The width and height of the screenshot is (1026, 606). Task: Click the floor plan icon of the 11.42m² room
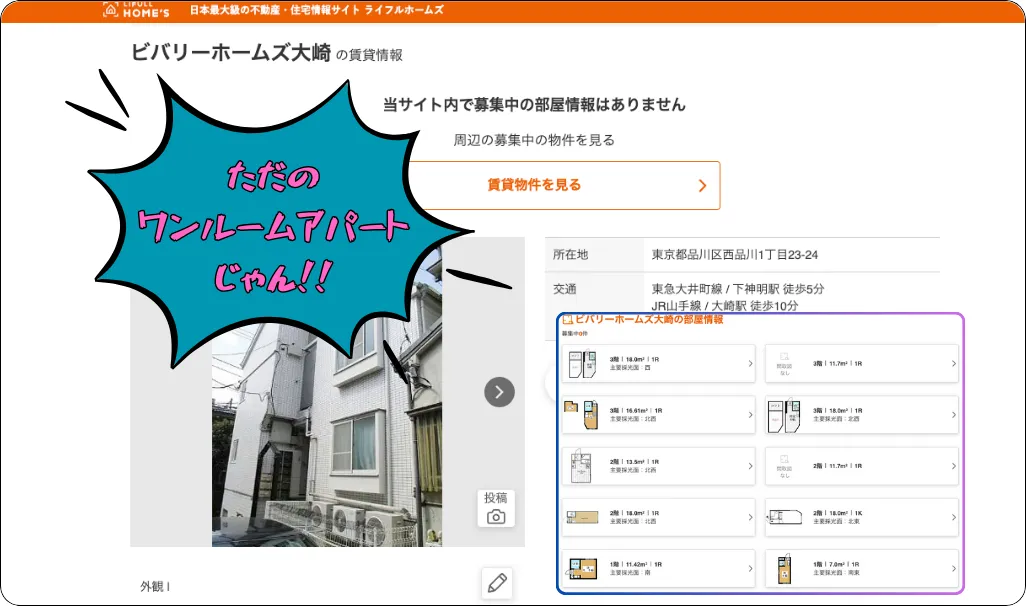(583, 568)
